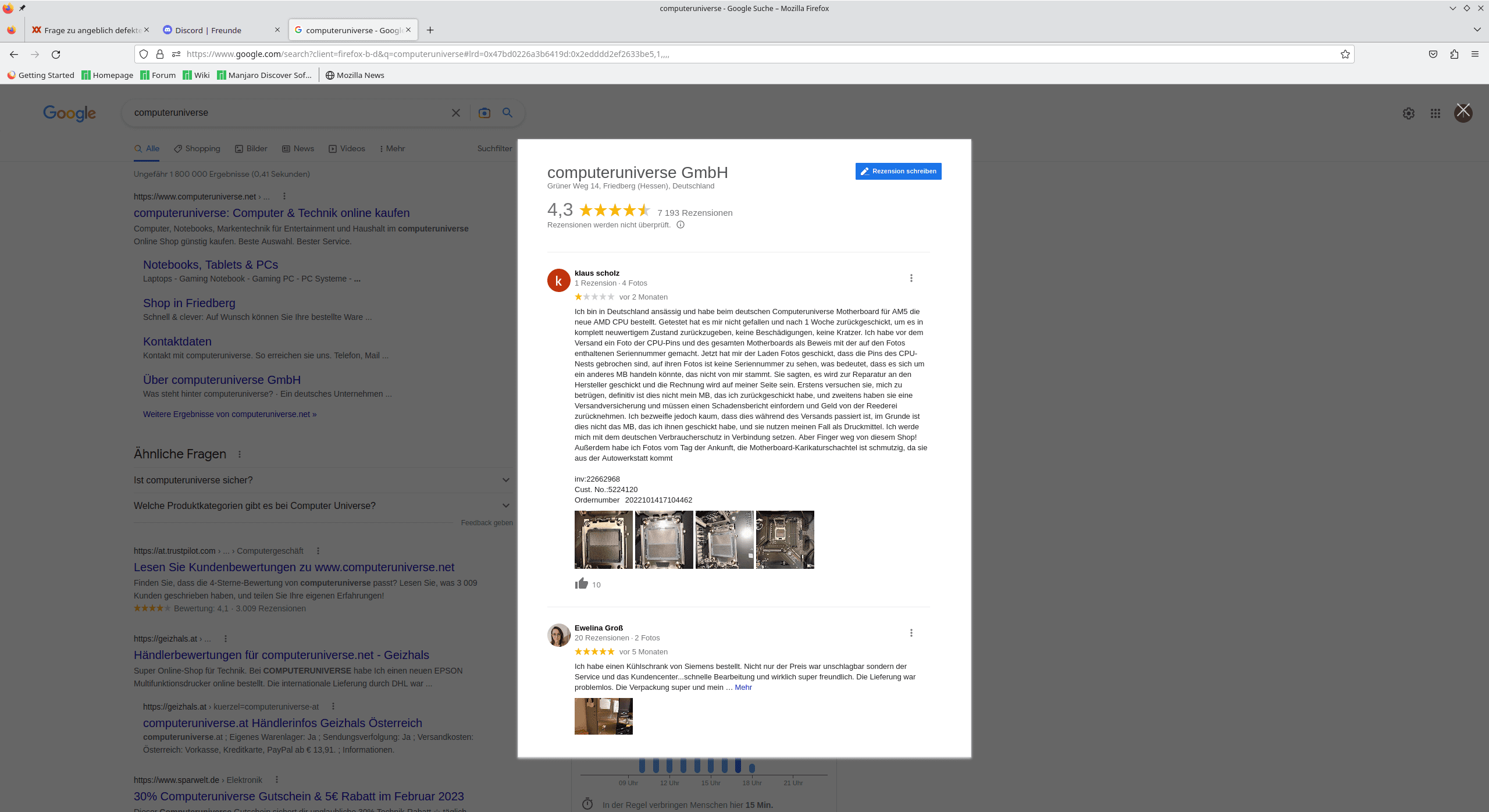Open Ewelina Groß profile picture
Viewport: 1489px width, 812px height.
click(x=558, y=635)
